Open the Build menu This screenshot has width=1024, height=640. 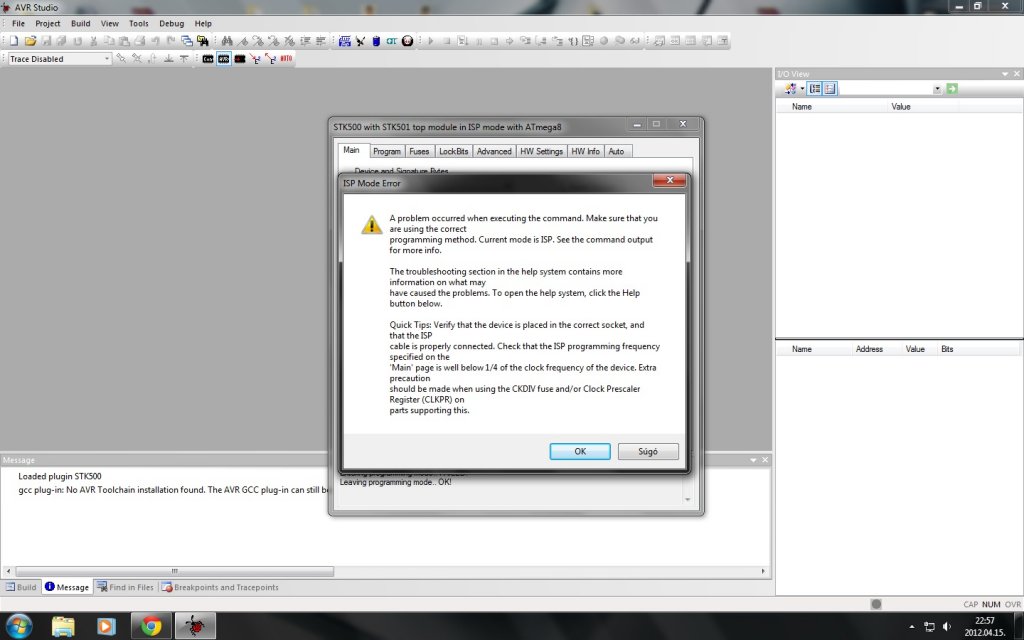[80, 24]
